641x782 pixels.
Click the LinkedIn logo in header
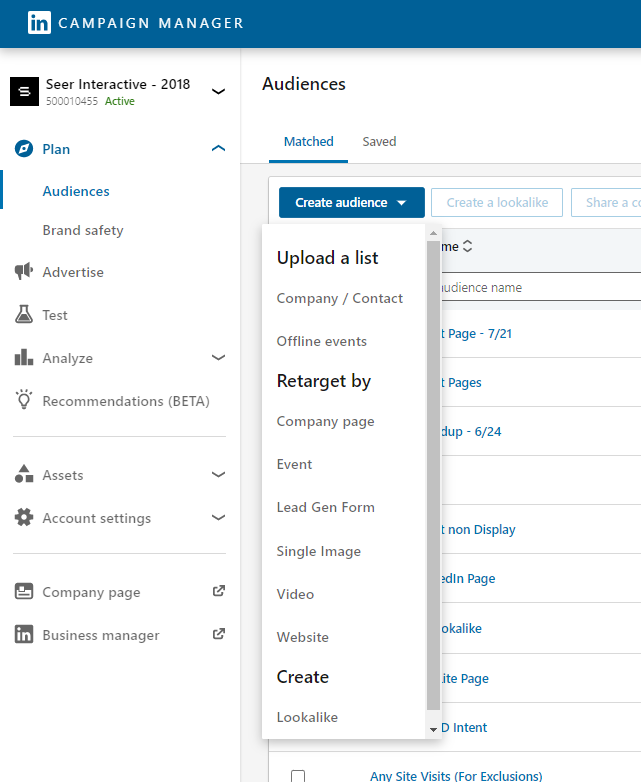tap(39, 23)
